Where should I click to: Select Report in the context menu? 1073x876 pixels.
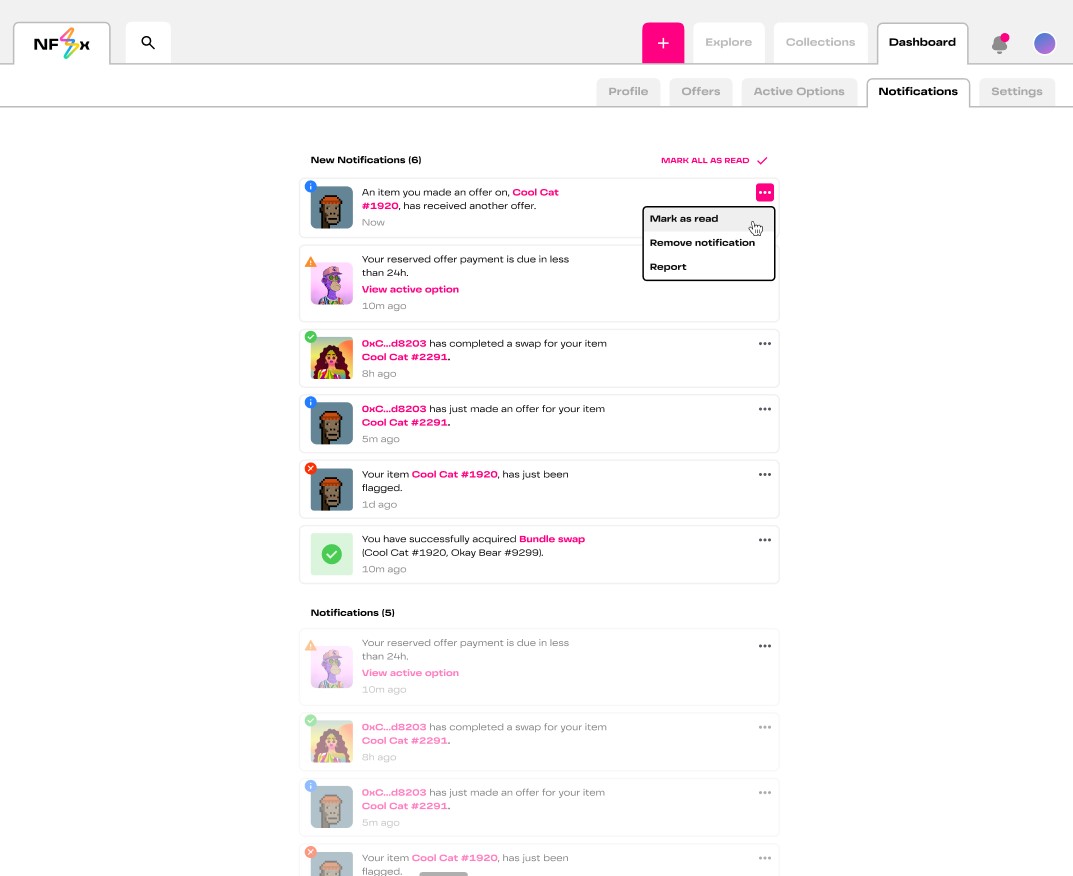(x=668, y=267)
